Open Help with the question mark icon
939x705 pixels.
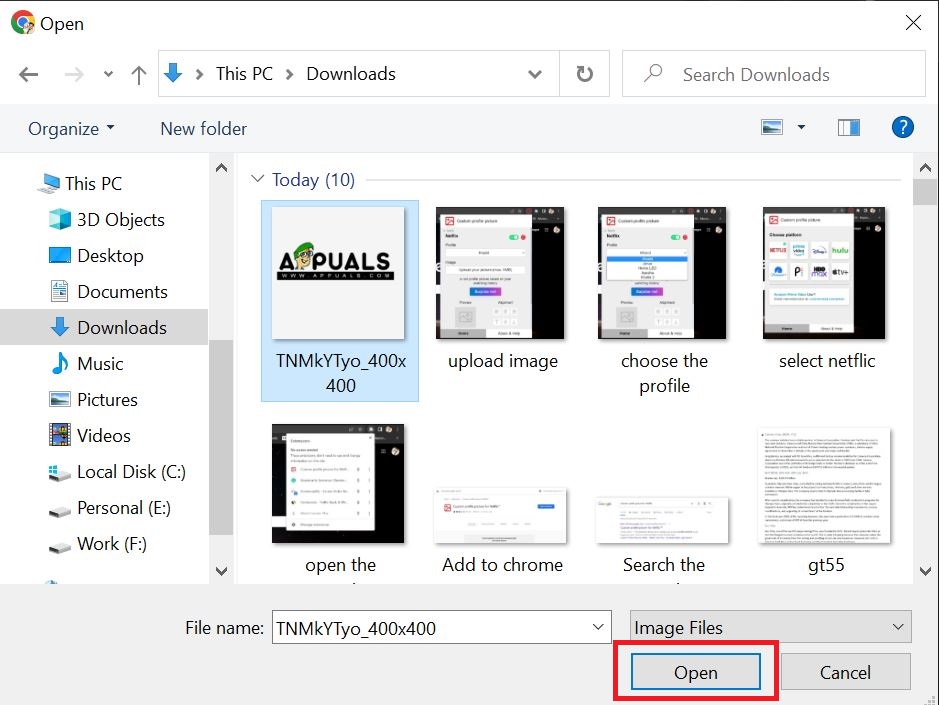[902, 127]
